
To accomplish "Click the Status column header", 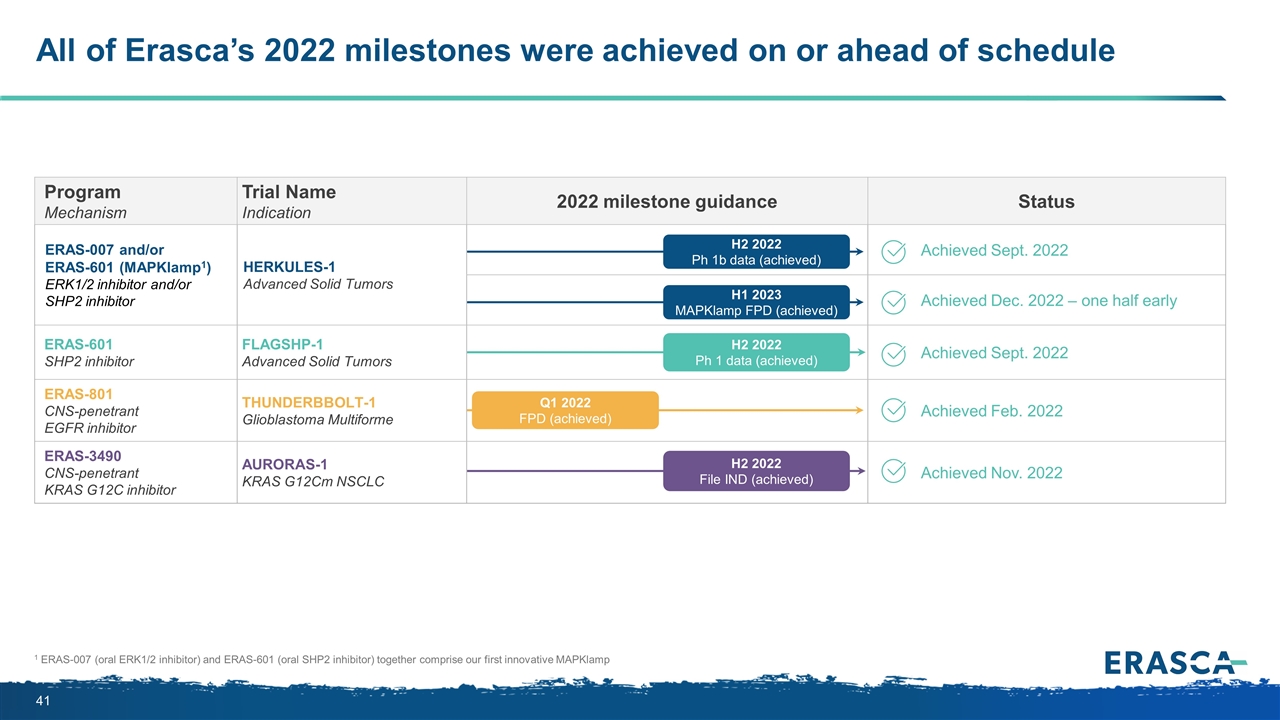I will 1046,202.
